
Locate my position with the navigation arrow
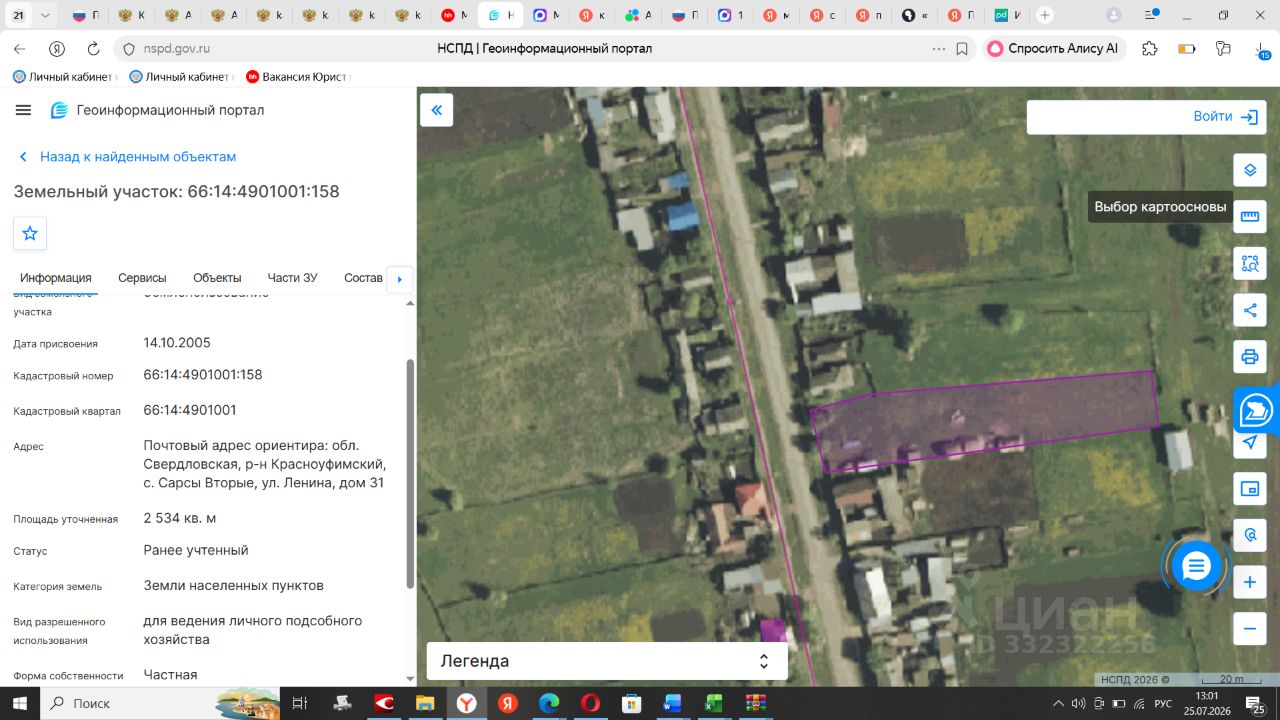click(x=1250, y=442)
